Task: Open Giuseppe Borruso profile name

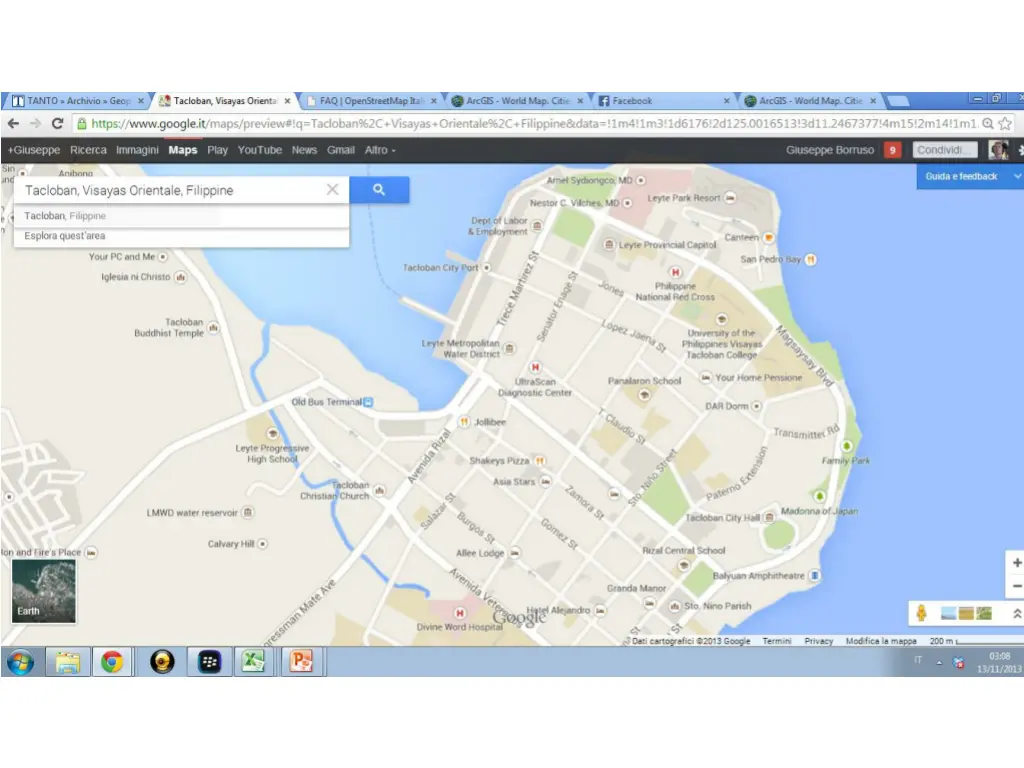Action: tap(829, 150)
